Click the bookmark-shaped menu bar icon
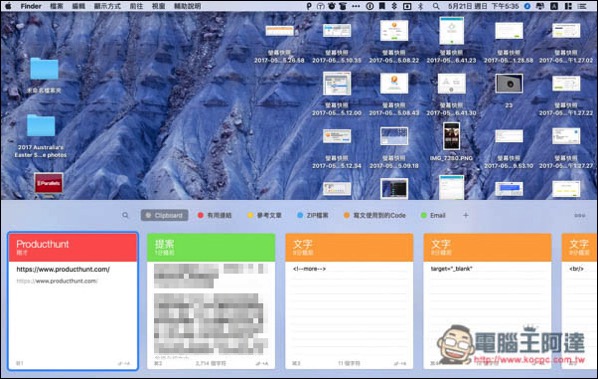598x379 pixels. click(382, 6)
